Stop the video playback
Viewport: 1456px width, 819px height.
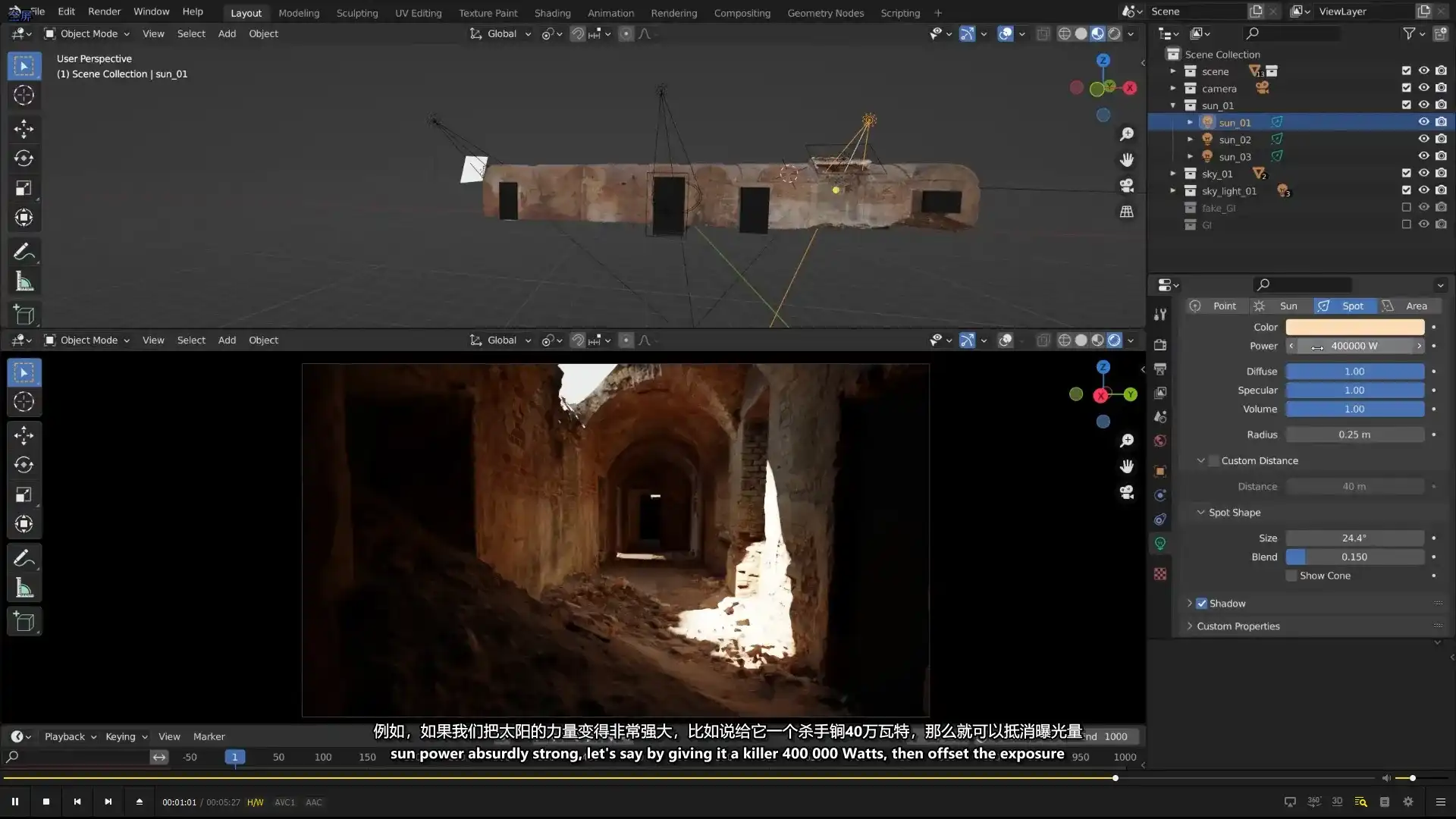point(46,802)
